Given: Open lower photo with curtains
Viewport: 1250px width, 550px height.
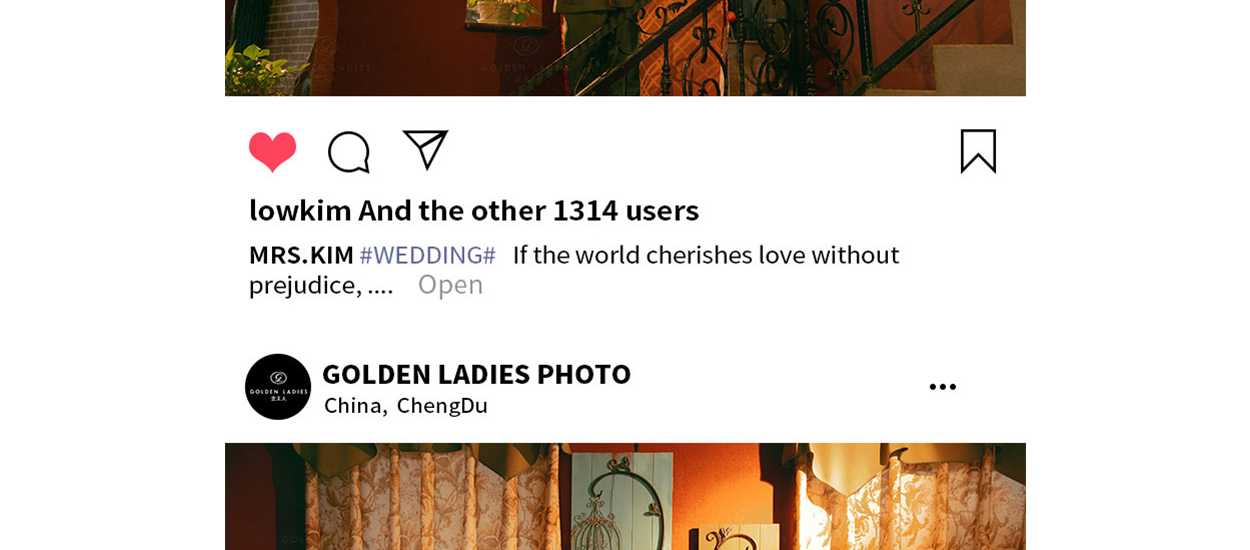Looking at the screenshot, I should tap(625, 496).
